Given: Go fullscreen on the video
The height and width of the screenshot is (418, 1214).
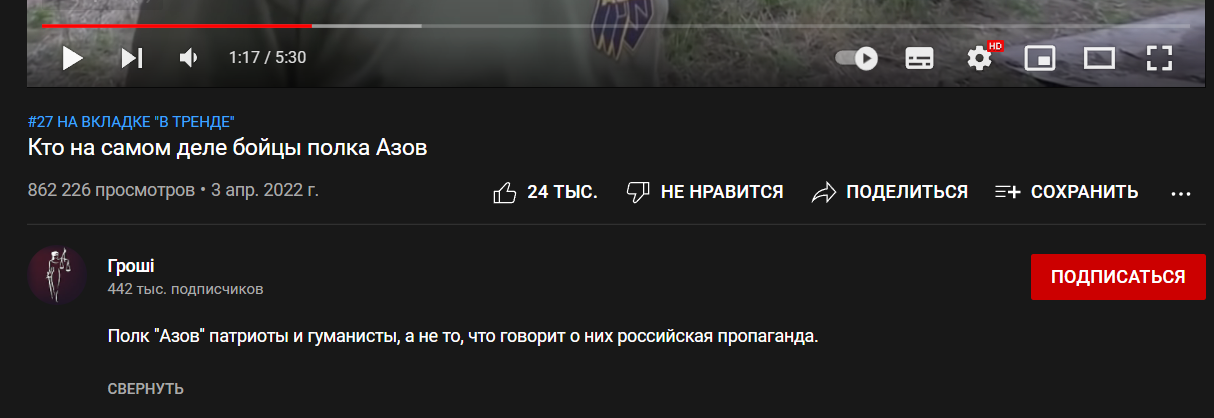Looking at the screenshot, I should point(1159,58).
